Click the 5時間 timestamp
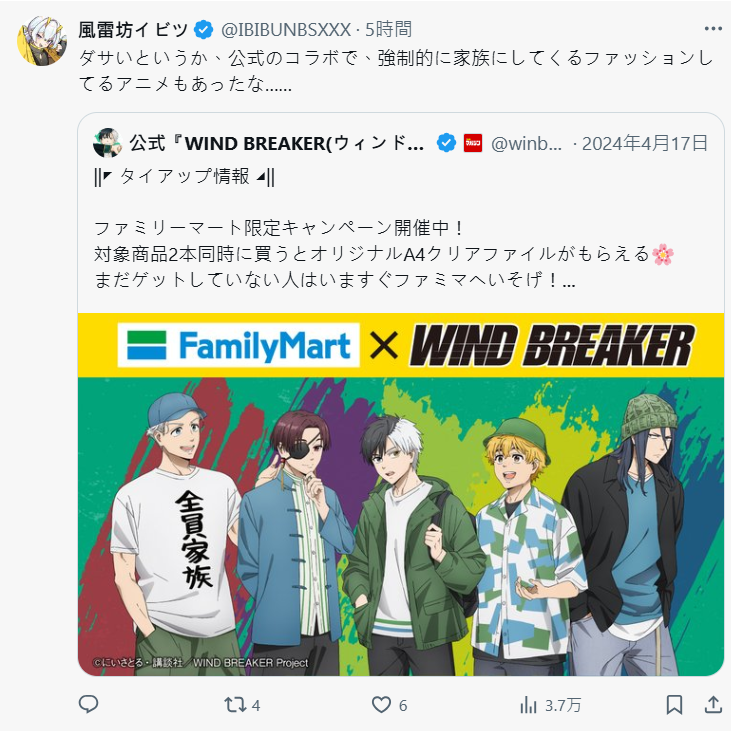The height and width of the screenshot is (731, 731). 388,29
